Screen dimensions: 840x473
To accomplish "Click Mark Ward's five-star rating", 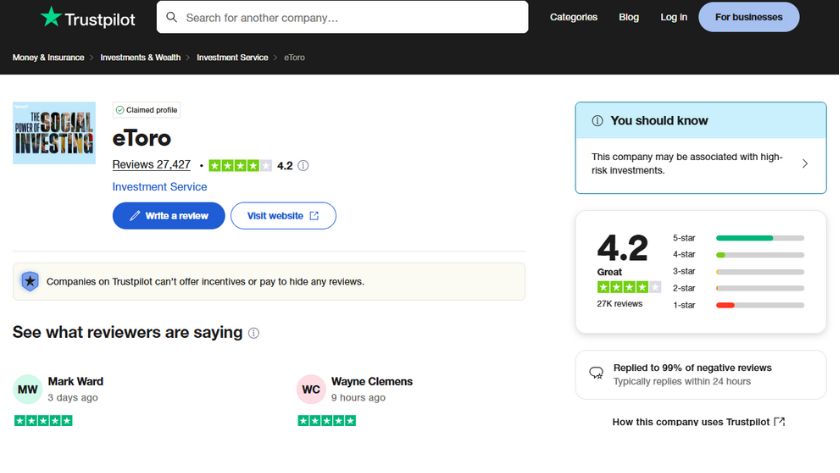I will point(43,421).
